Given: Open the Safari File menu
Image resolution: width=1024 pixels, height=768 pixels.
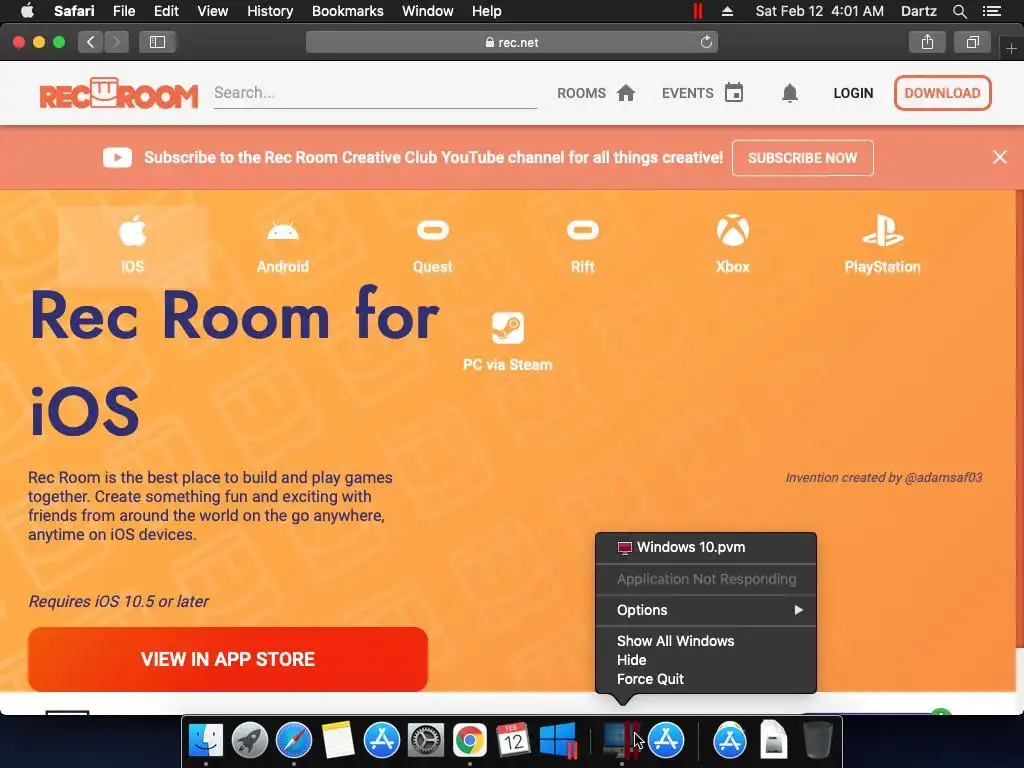Looking at the screenshot, I should click(x=123, y=11).
